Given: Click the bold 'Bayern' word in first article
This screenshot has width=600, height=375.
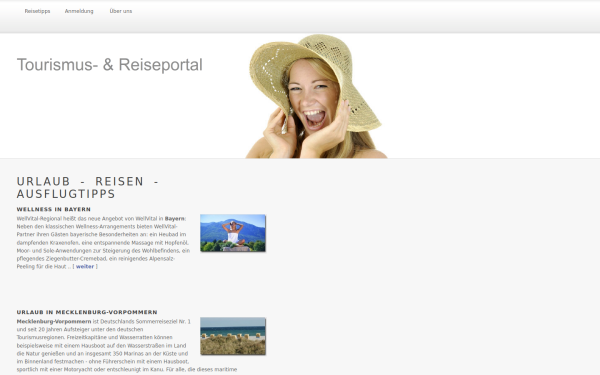Looking at the screenshot, I should coord(175,218).
